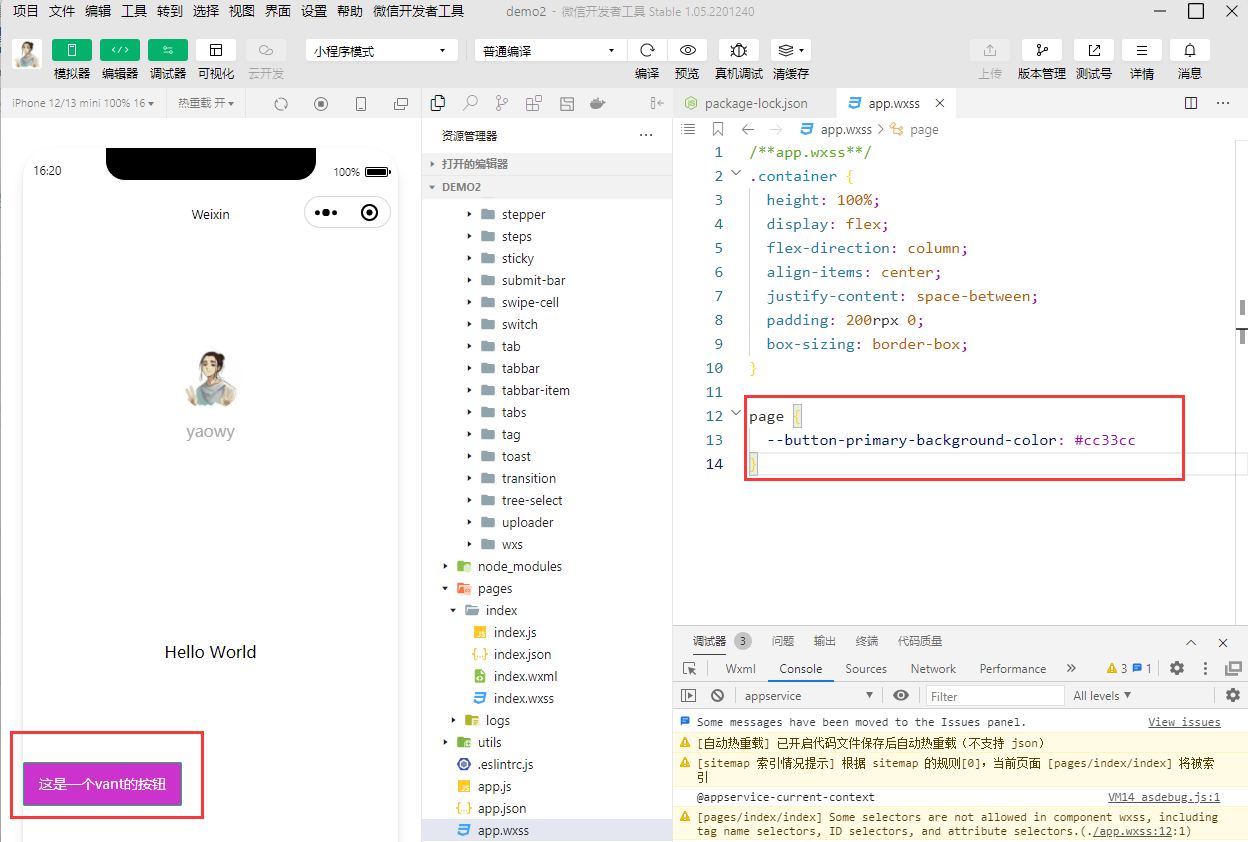Viewport: 1248px width, 842px height.
Task: Open the All levels log filter dropdown
Action: pyautogui.click(x=1102, y=695)
